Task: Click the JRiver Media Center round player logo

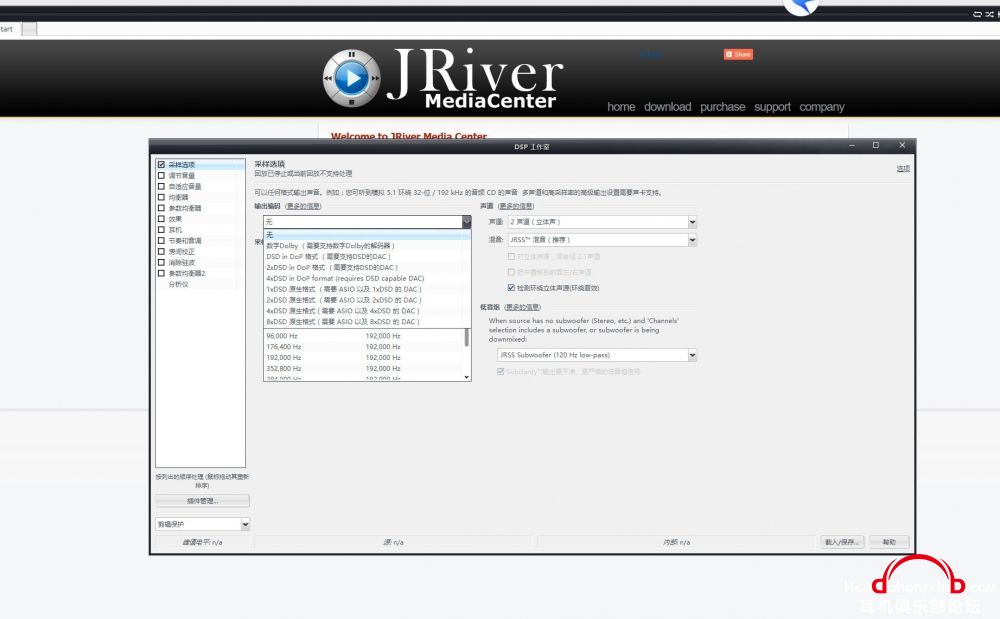Action: point(351,78)
